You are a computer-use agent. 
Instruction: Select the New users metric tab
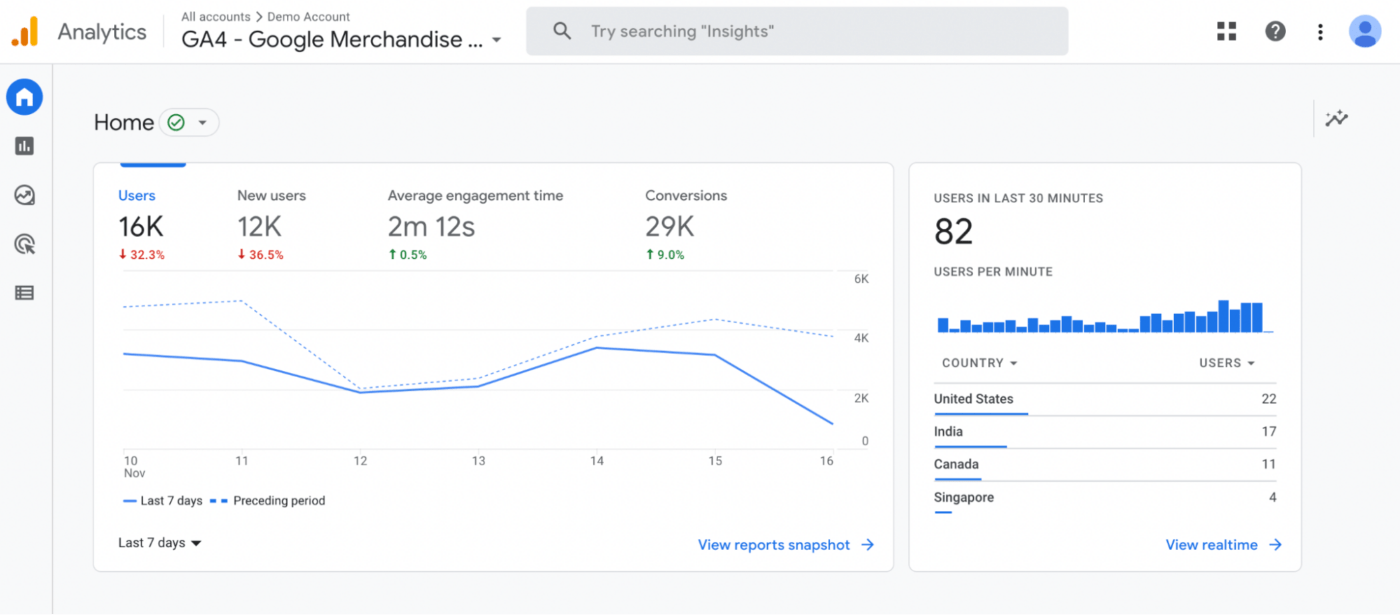coord(271,223)
